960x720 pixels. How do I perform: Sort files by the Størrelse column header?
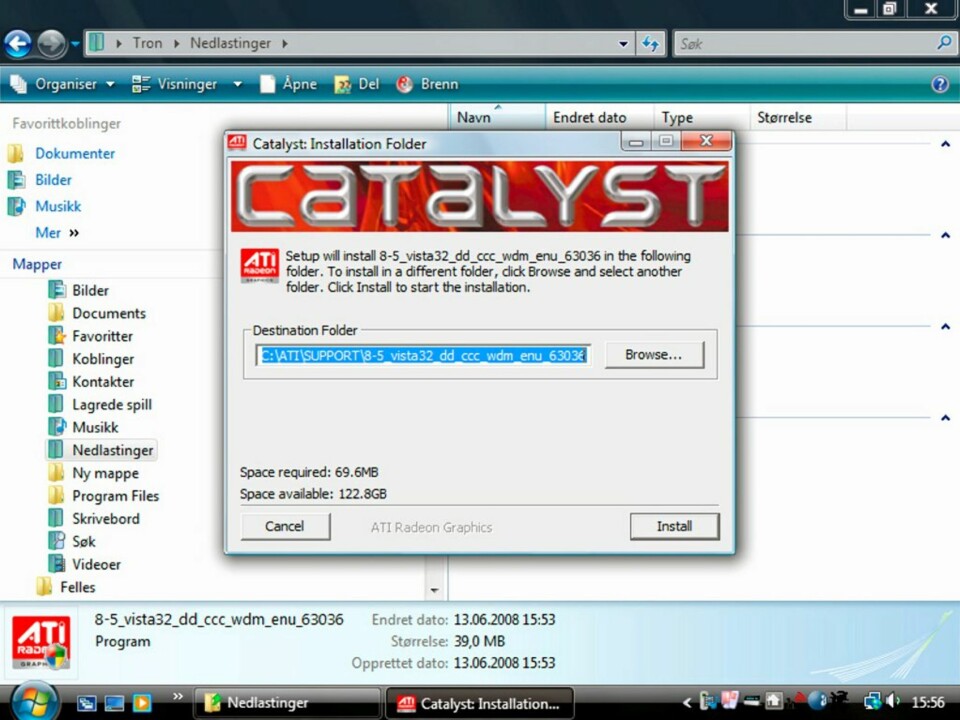[798, 117]
